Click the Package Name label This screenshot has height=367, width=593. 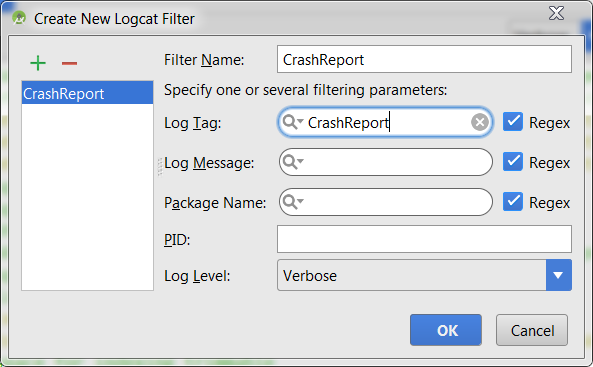[x=215, y=203]
